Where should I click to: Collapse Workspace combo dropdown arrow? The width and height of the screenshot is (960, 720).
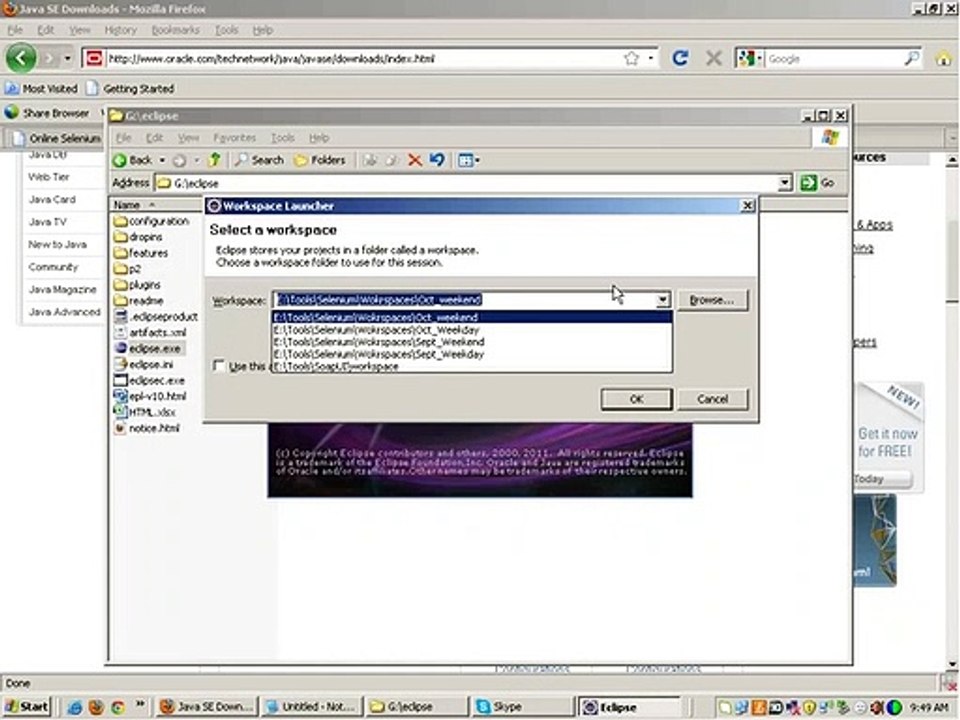coord(662,300)
